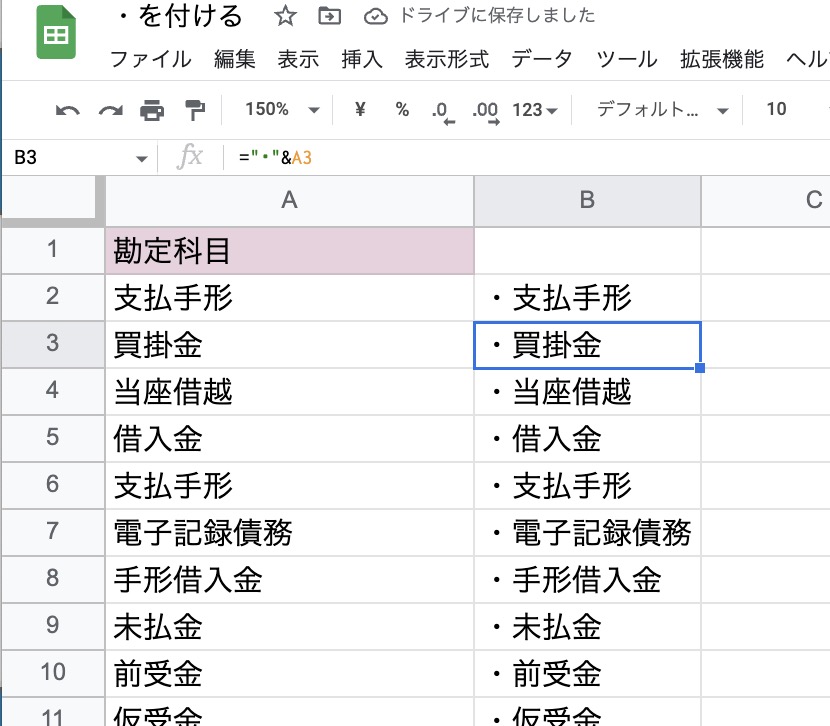Star this spreadsheet document

point(285,16)
